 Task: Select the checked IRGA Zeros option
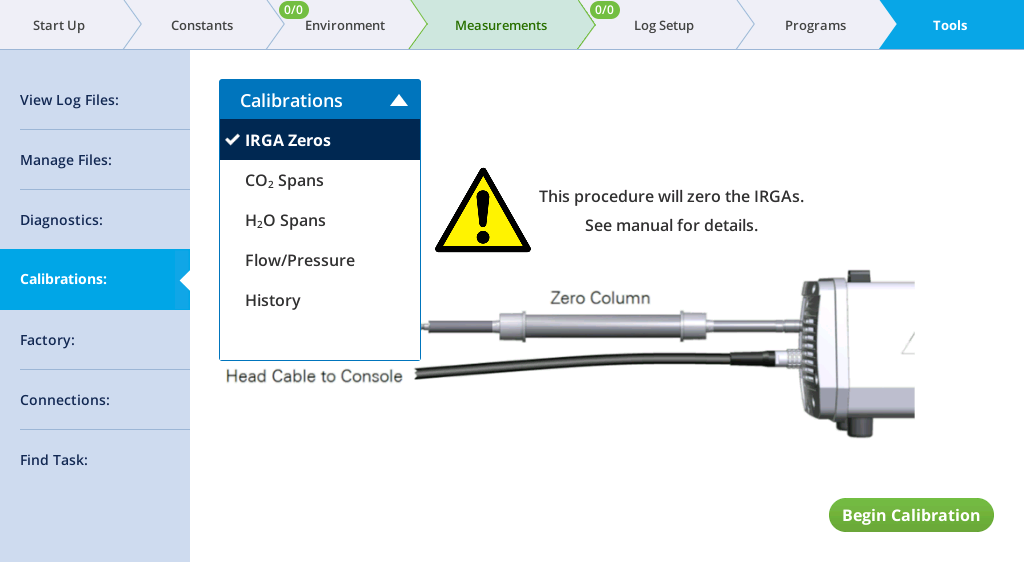(320, 140)
